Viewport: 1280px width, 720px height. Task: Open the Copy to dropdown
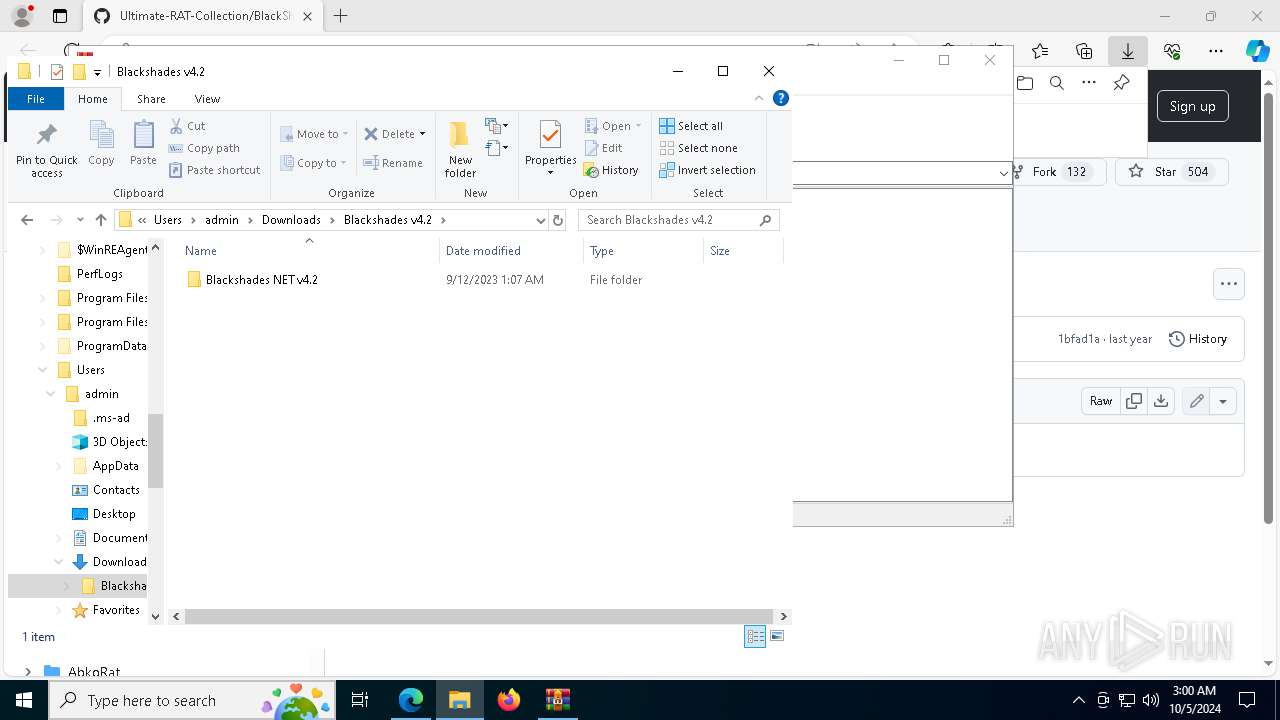314,163
